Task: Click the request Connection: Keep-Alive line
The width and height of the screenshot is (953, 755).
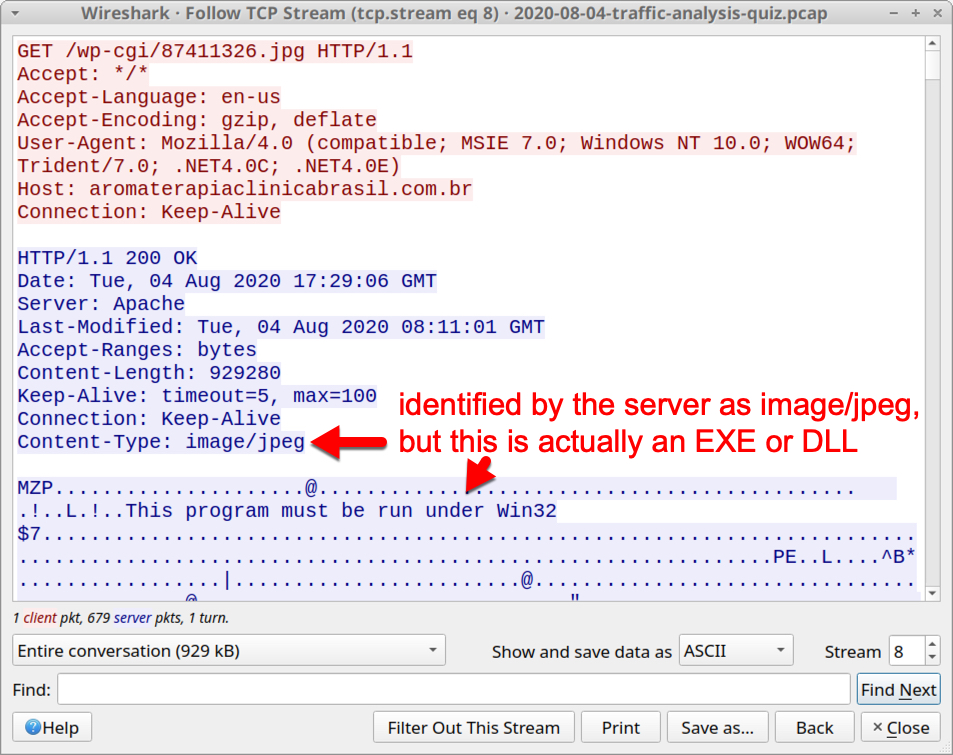Action: click(149, 212)
